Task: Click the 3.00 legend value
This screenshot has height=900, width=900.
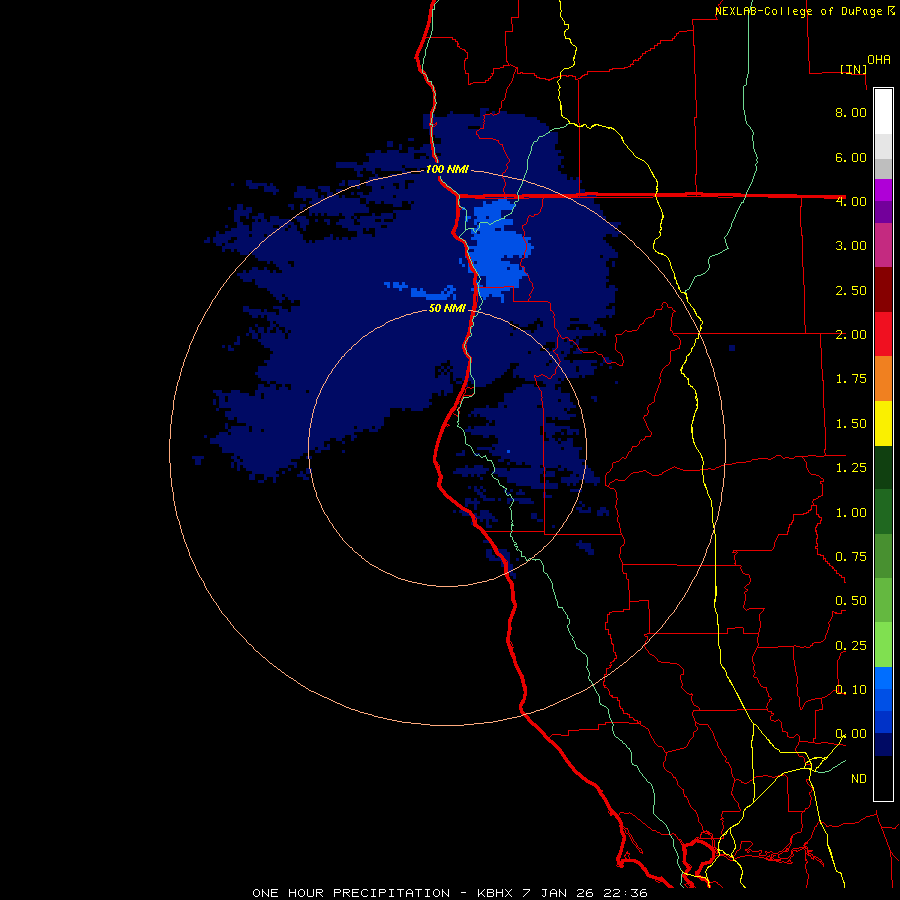Action: pyautogui.click(x=851, y=246)
